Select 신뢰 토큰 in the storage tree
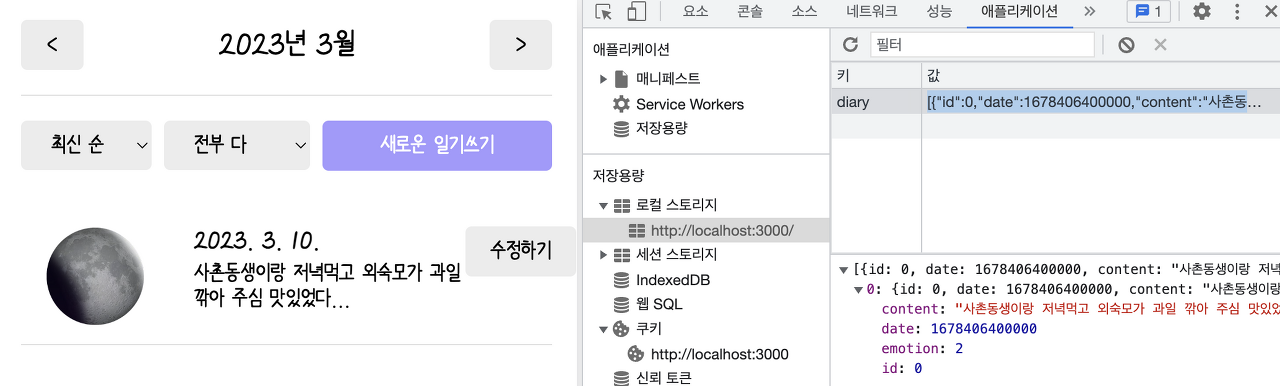The image size is (1280, 386). click(663, 378)
